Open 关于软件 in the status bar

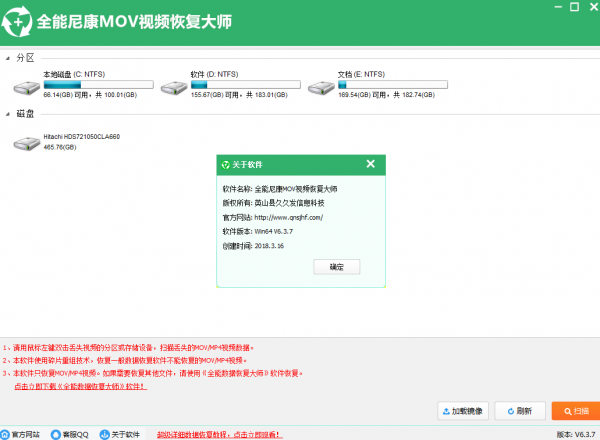tap(120, 434)
